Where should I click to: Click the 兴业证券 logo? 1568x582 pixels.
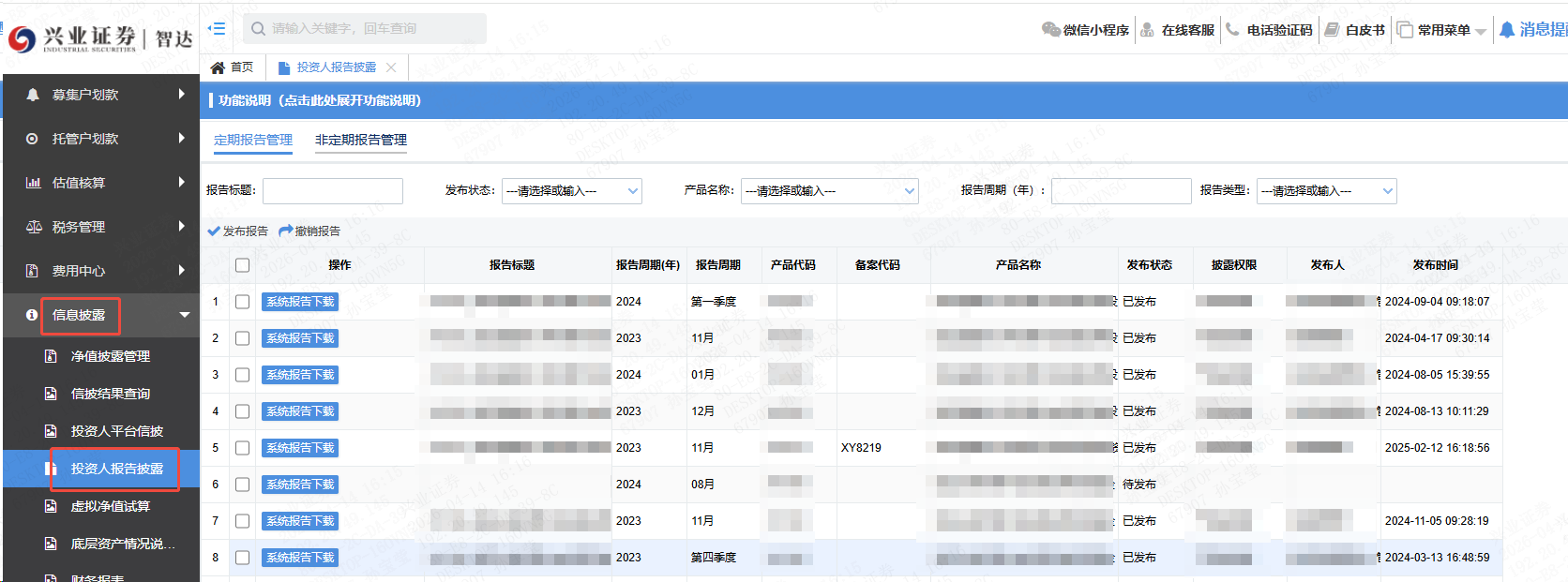(100, 37)
